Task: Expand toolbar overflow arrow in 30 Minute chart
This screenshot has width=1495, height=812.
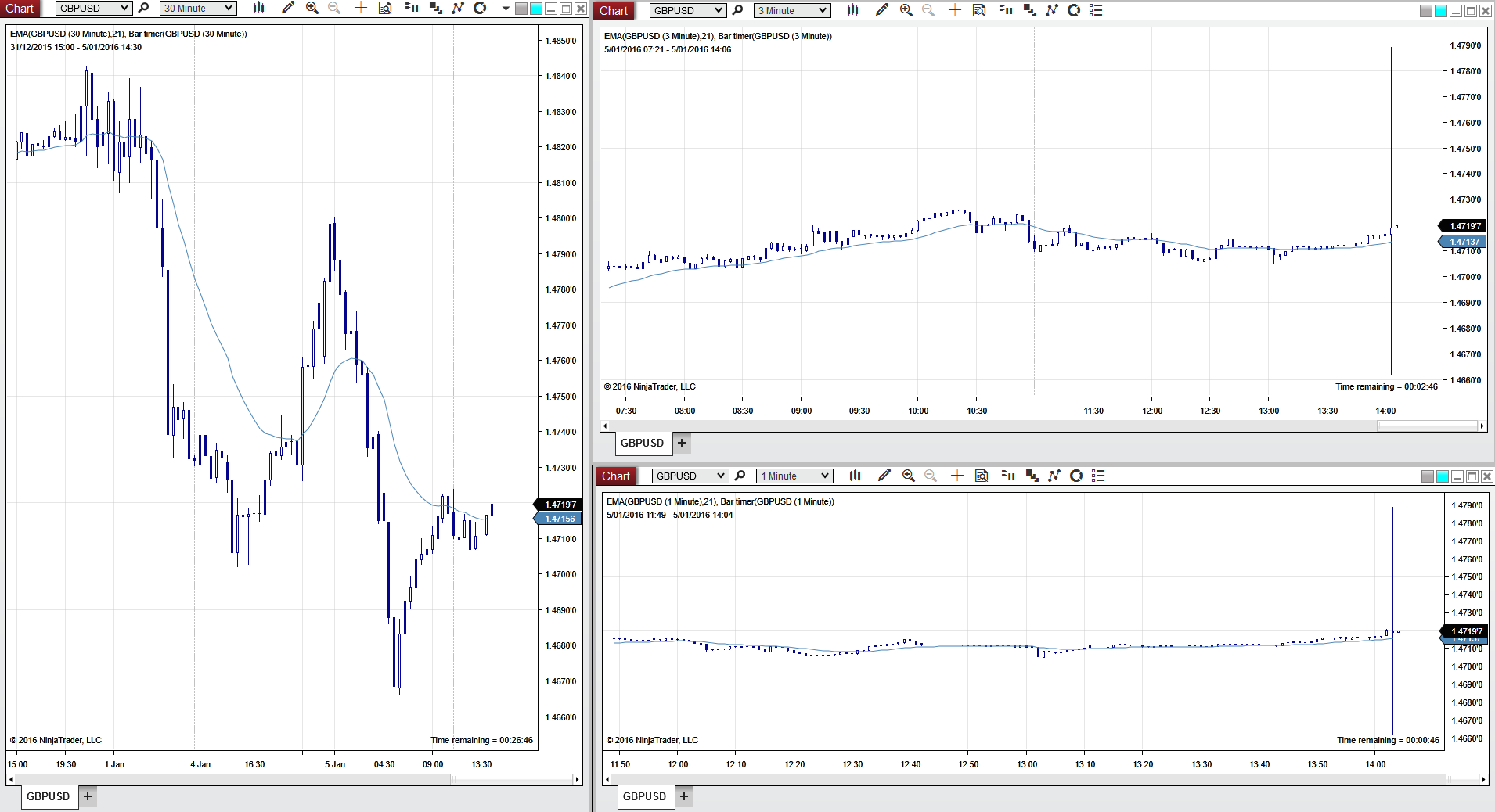Action: tap(506, 9)
